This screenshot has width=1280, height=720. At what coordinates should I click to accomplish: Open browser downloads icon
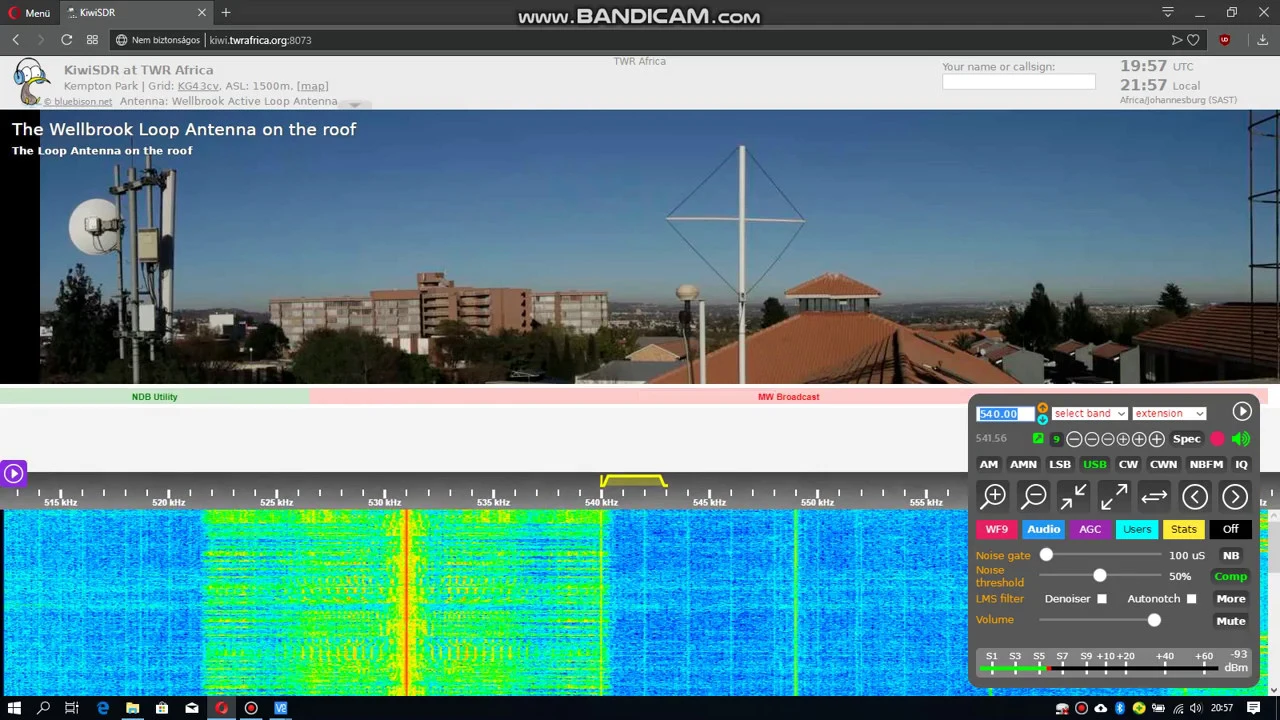click(x=1263, y=40)
